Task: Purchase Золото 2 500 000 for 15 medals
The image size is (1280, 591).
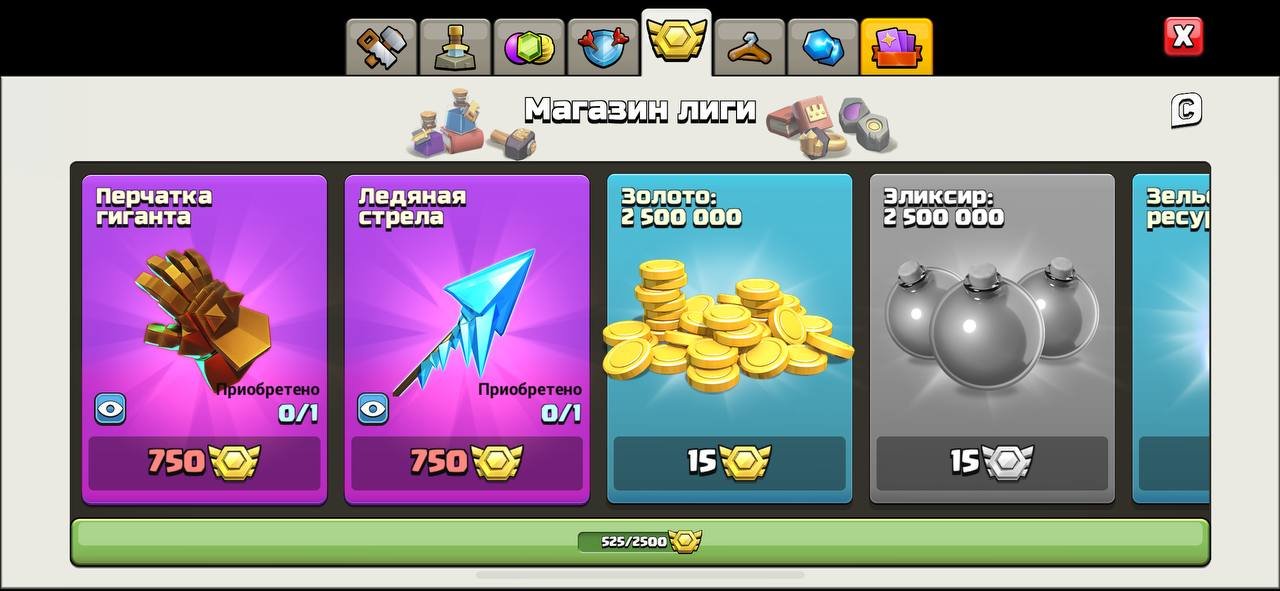Action: 730,462
